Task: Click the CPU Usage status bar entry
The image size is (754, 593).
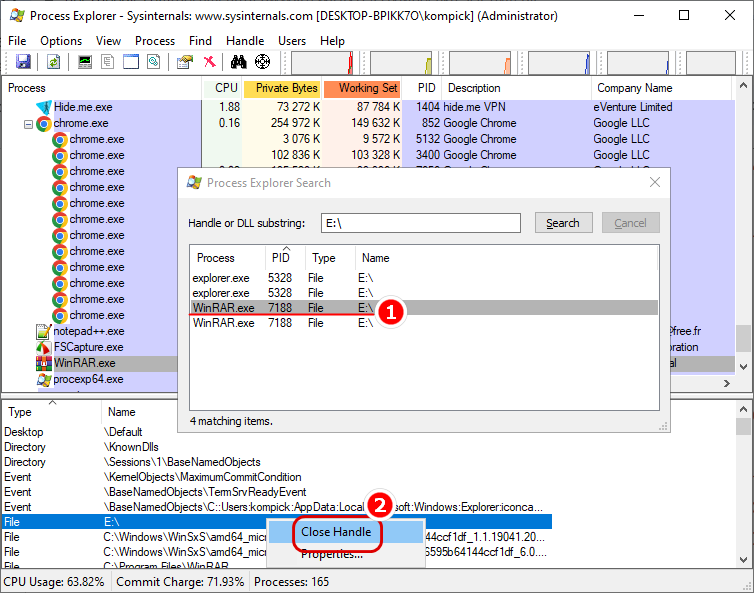Action: coord(54,582)
